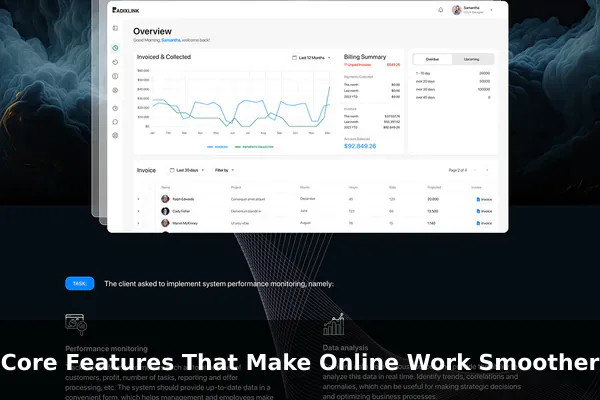Open the chat bubble sidebar icon
Screen dimensions: 600x400
[x=115, y=122]
